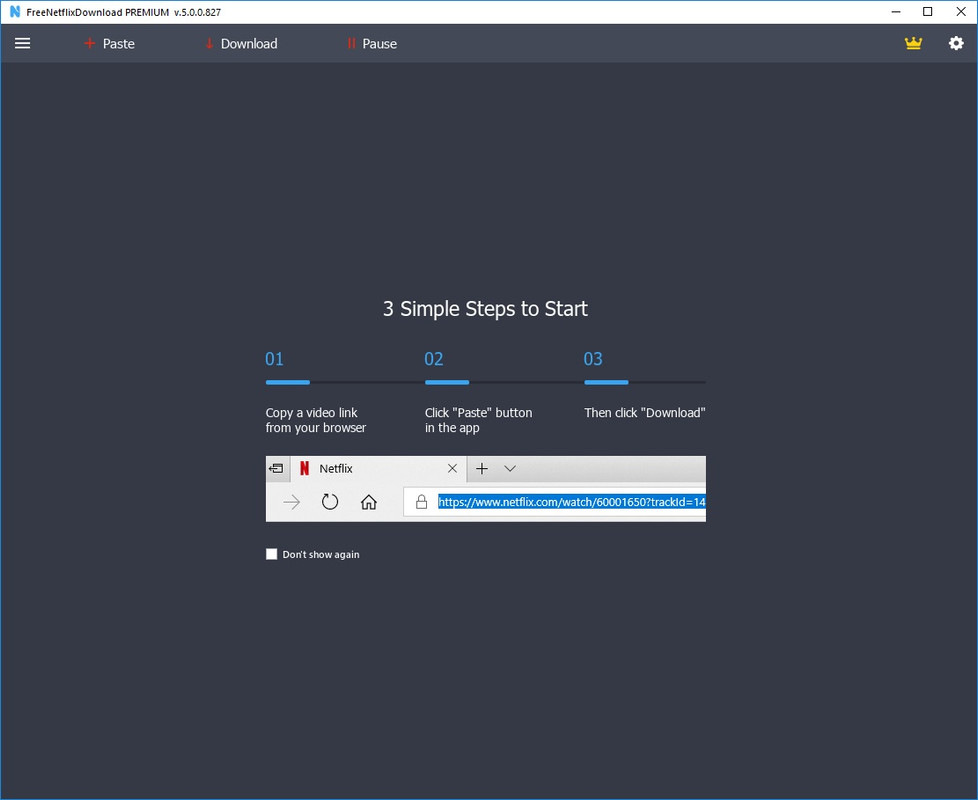Maximize the application window

927,12
